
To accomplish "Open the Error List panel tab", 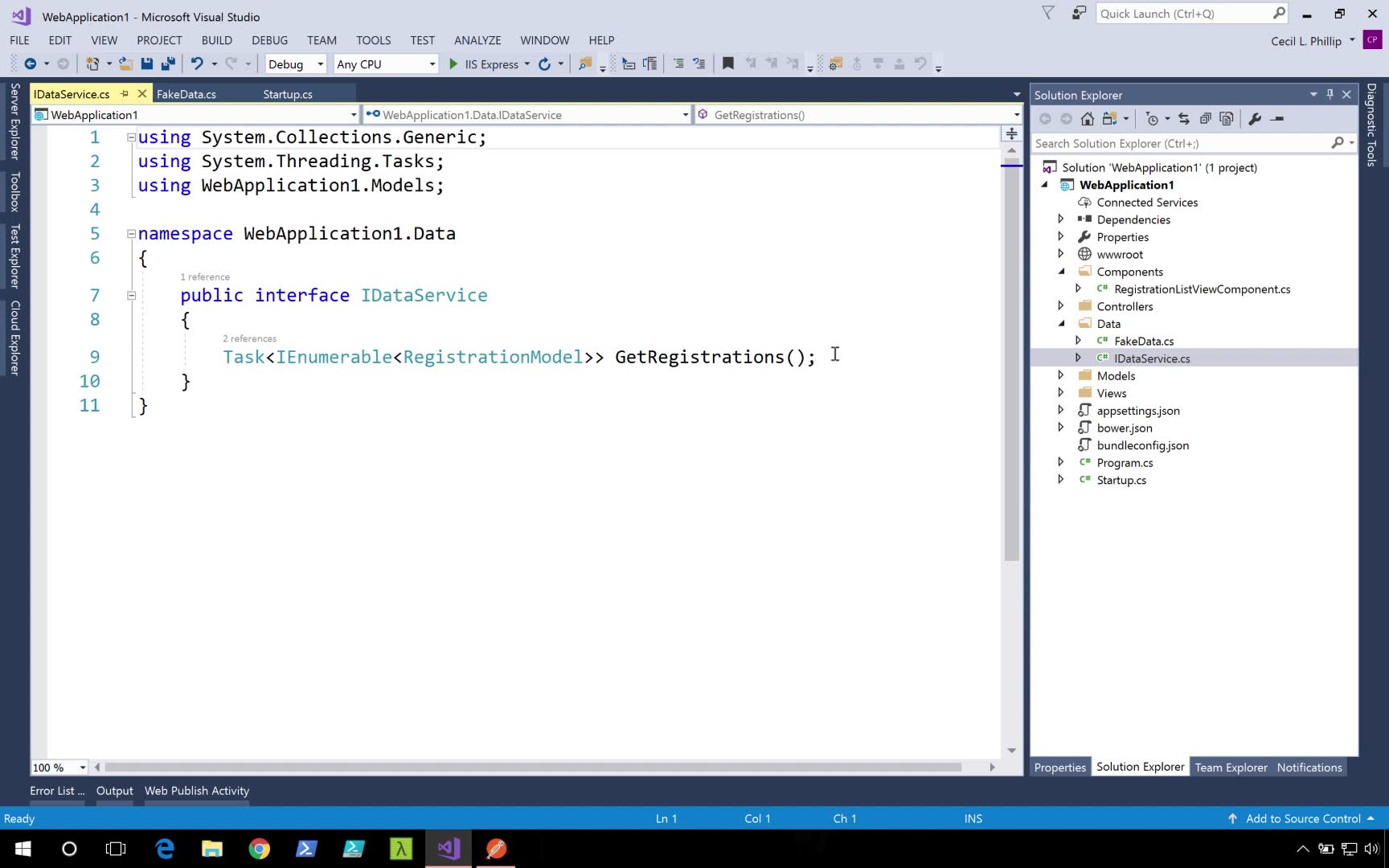I will click(x=56, y=791).
